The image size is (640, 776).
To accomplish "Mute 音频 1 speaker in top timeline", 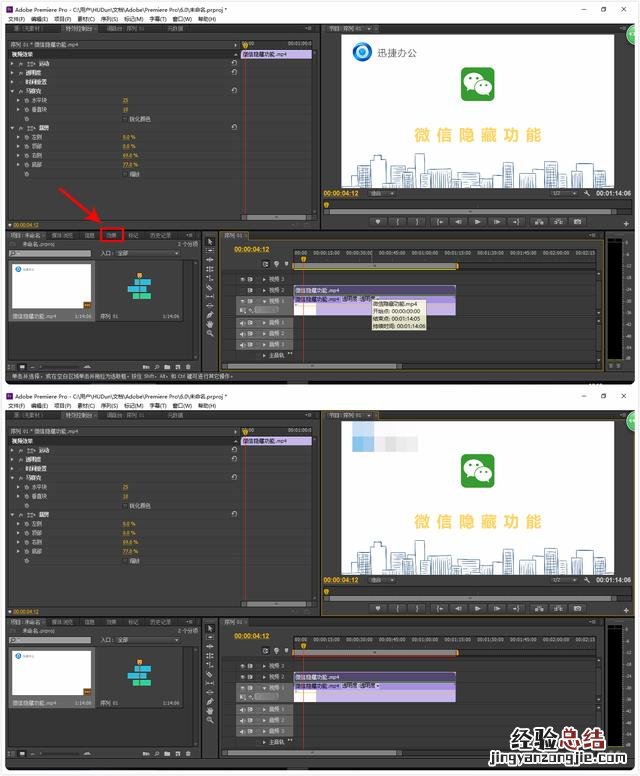I will click(x=243, y=323).
